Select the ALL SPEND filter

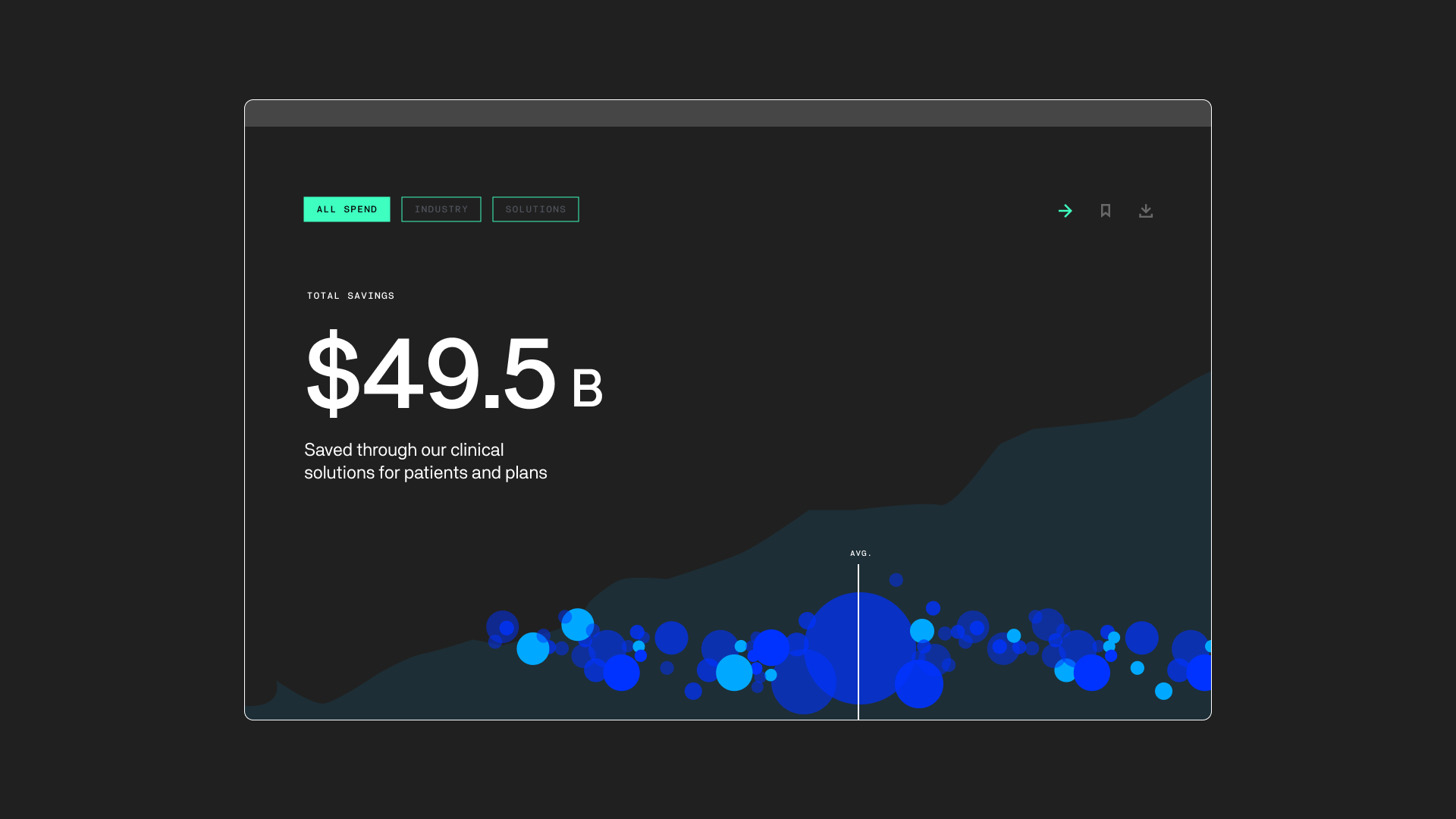(x=347, y=209)
